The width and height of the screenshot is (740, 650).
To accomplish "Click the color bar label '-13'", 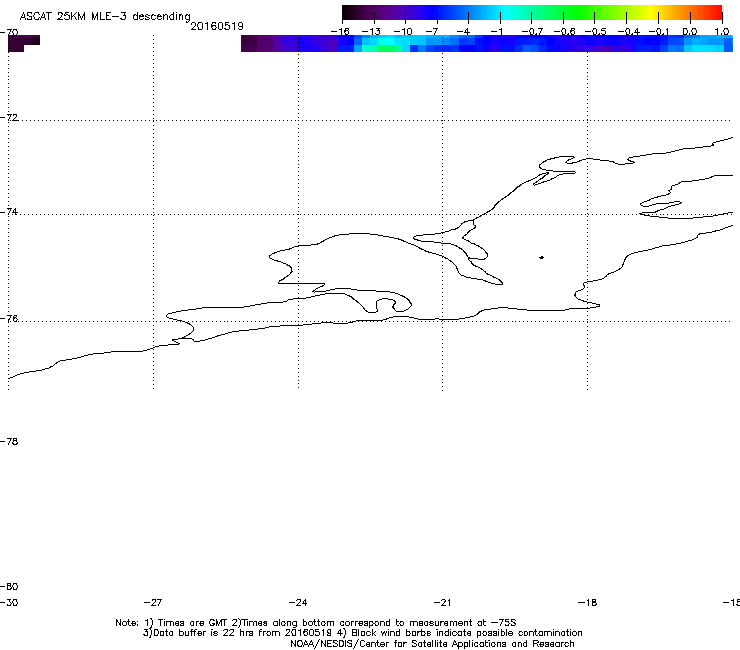I will pyautogui.click(x=371, y=32).
